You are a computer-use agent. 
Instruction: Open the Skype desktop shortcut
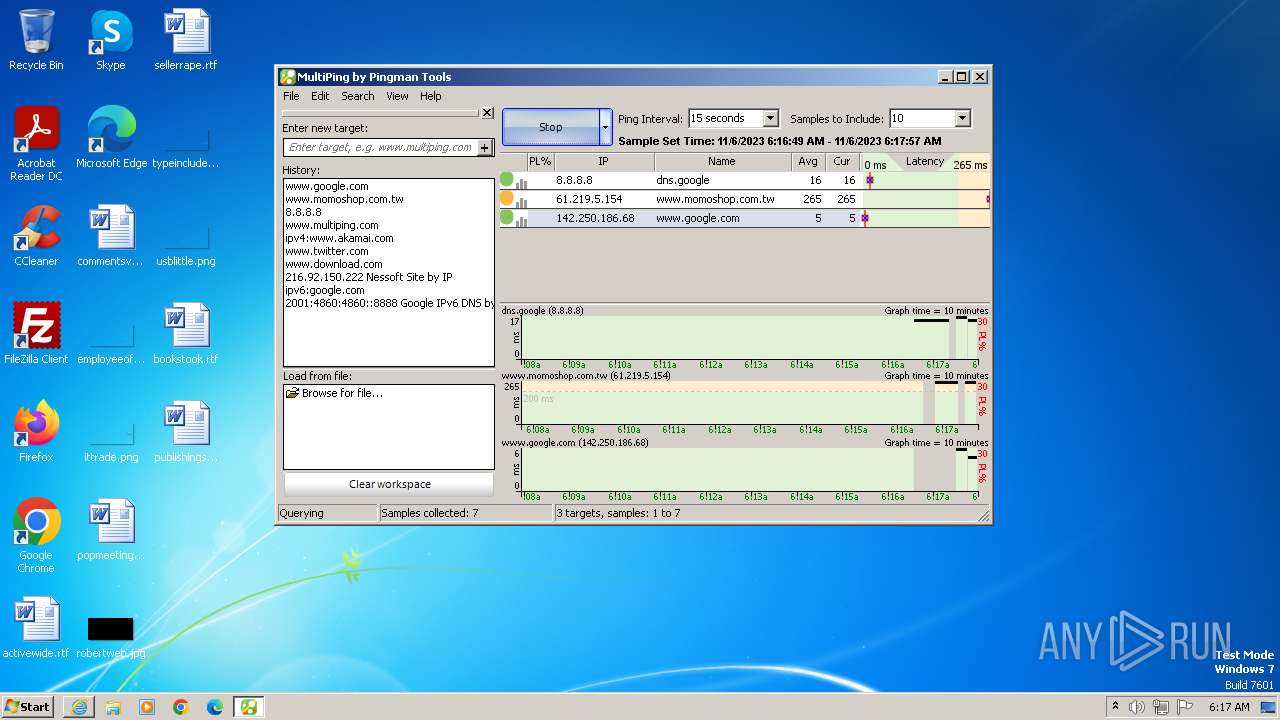tap(111, 40)
